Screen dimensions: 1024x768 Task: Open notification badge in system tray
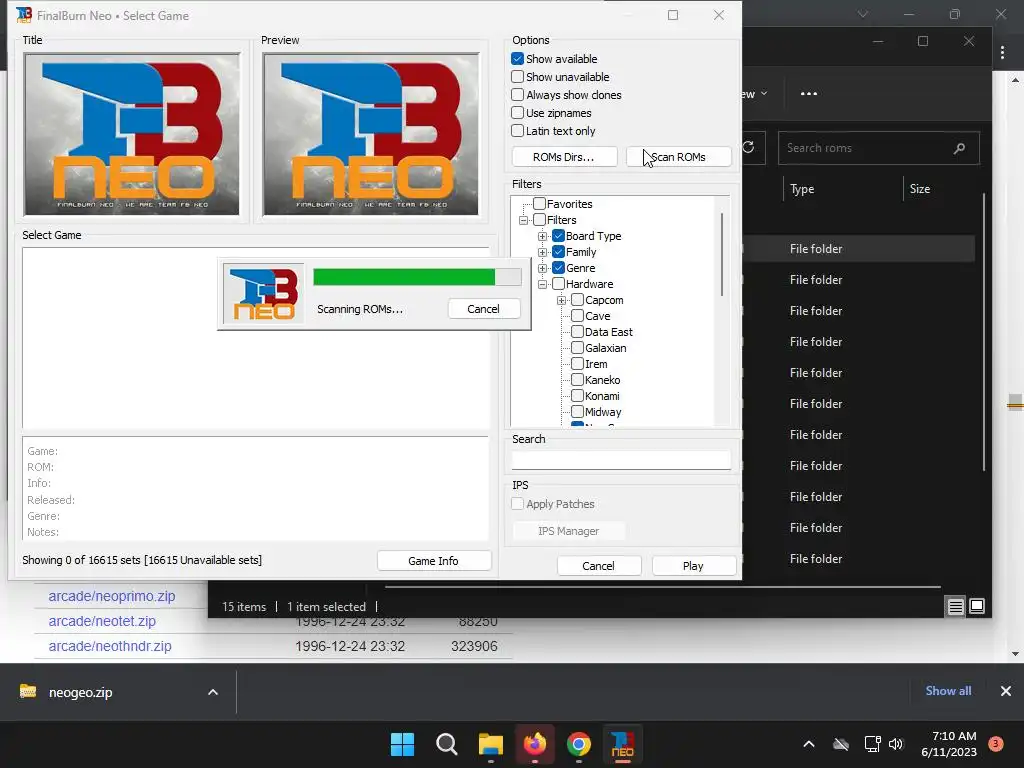[996, 743]
